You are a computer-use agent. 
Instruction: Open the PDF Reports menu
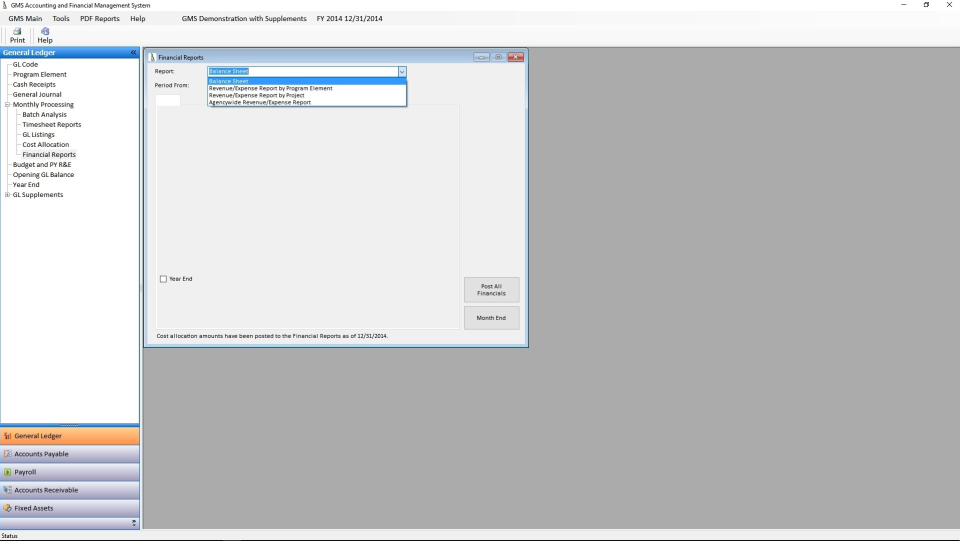tap(100, 18)
